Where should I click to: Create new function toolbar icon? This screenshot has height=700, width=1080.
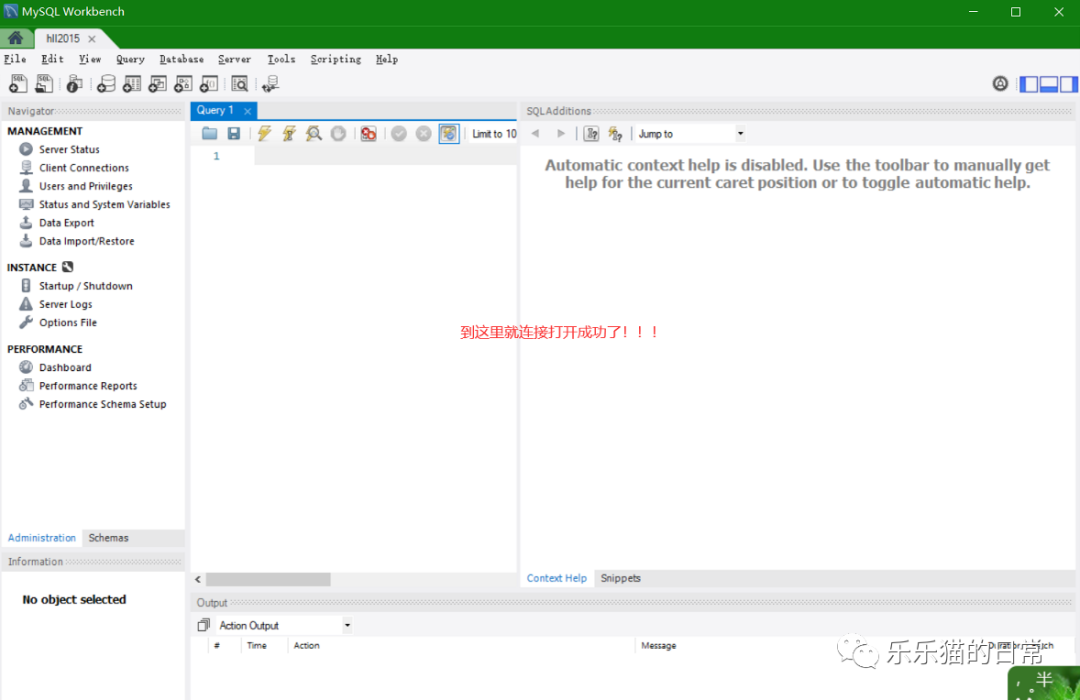209,84
